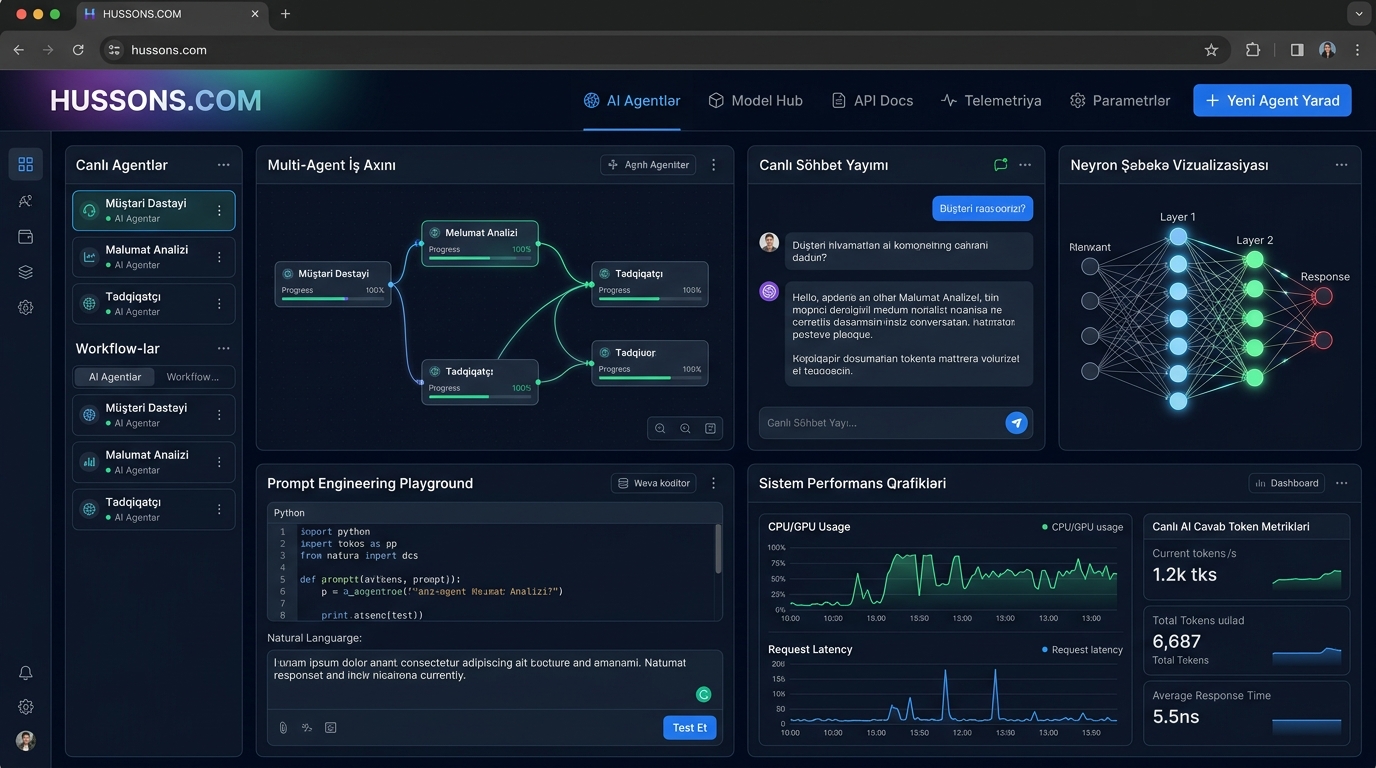This screenshot has width=1376, height=768.
Task: Open API Docs nav tab
Action: click(872, 101)
